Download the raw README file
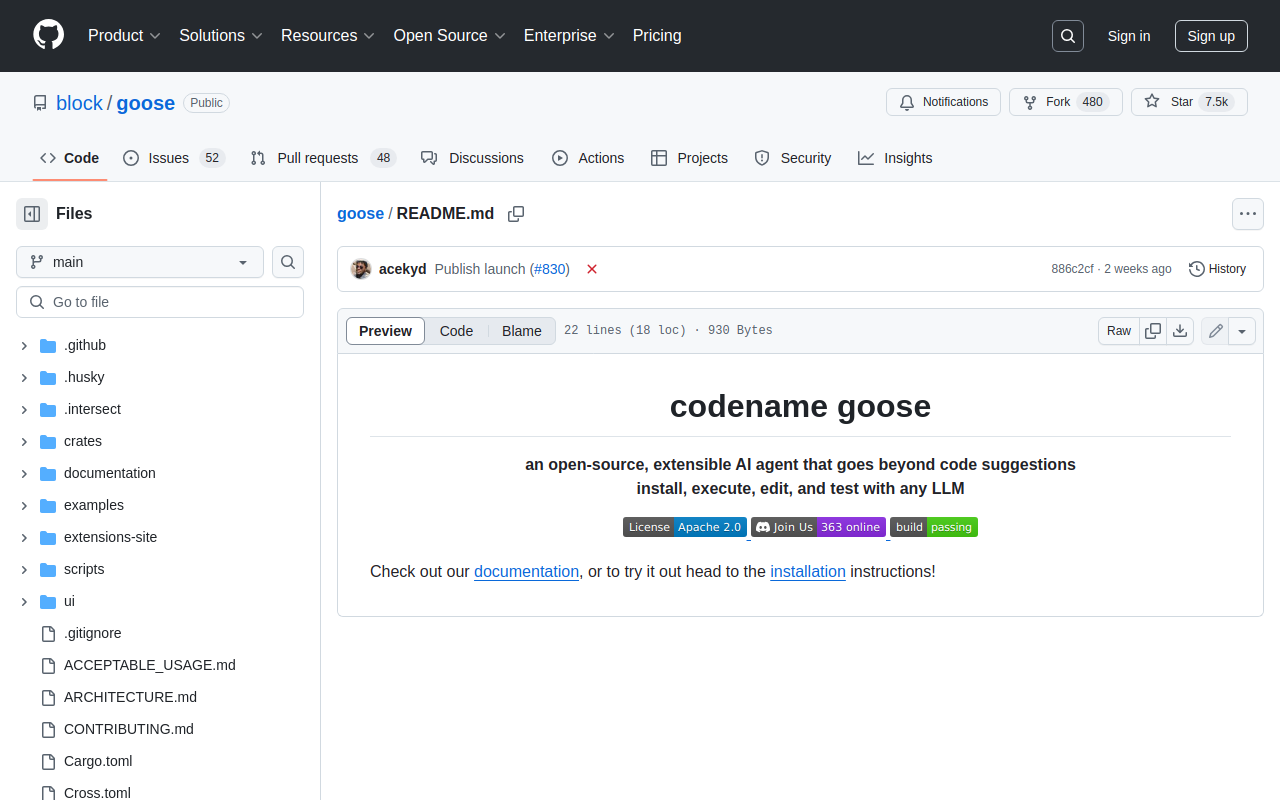 point(1180,331)
